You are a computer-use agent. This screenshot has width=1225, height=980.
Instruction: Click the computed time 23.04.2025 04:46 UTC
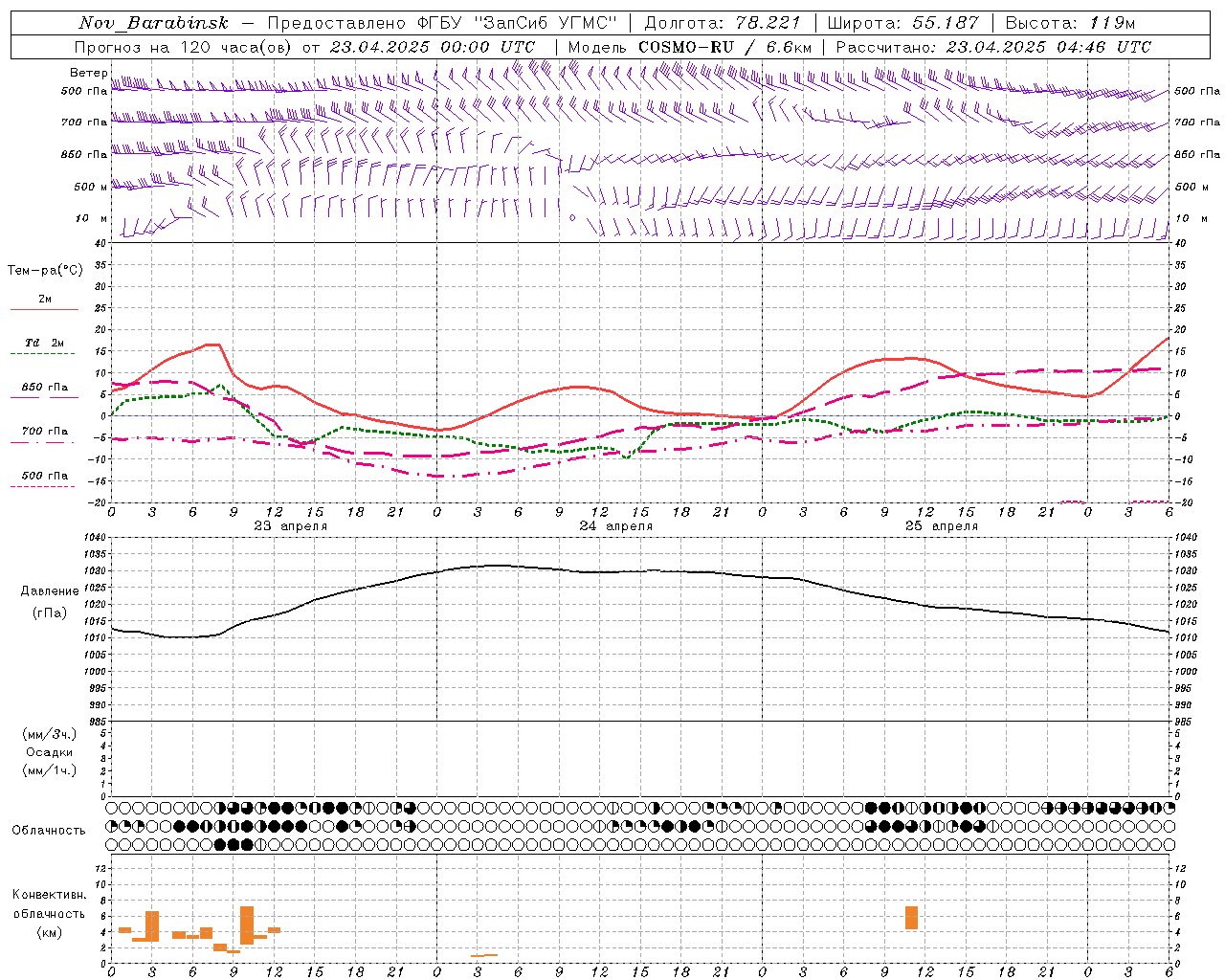point(1049,47)
